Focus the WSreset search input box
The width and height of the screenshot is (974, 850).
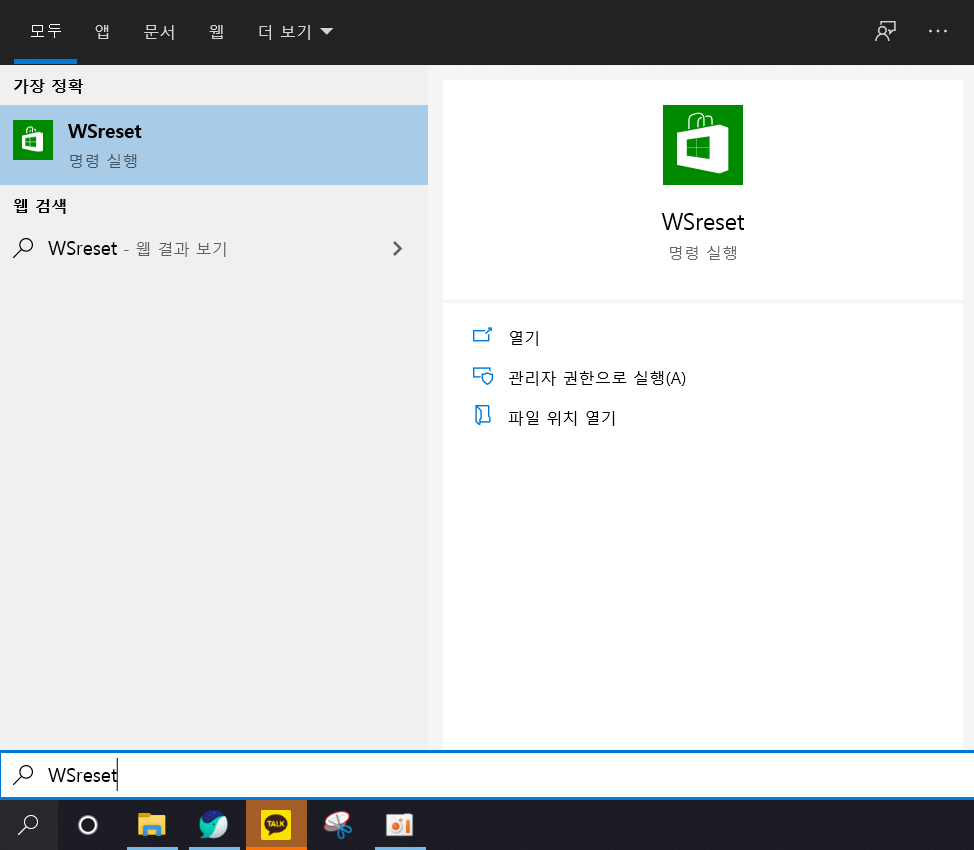[x=487, y=775]
